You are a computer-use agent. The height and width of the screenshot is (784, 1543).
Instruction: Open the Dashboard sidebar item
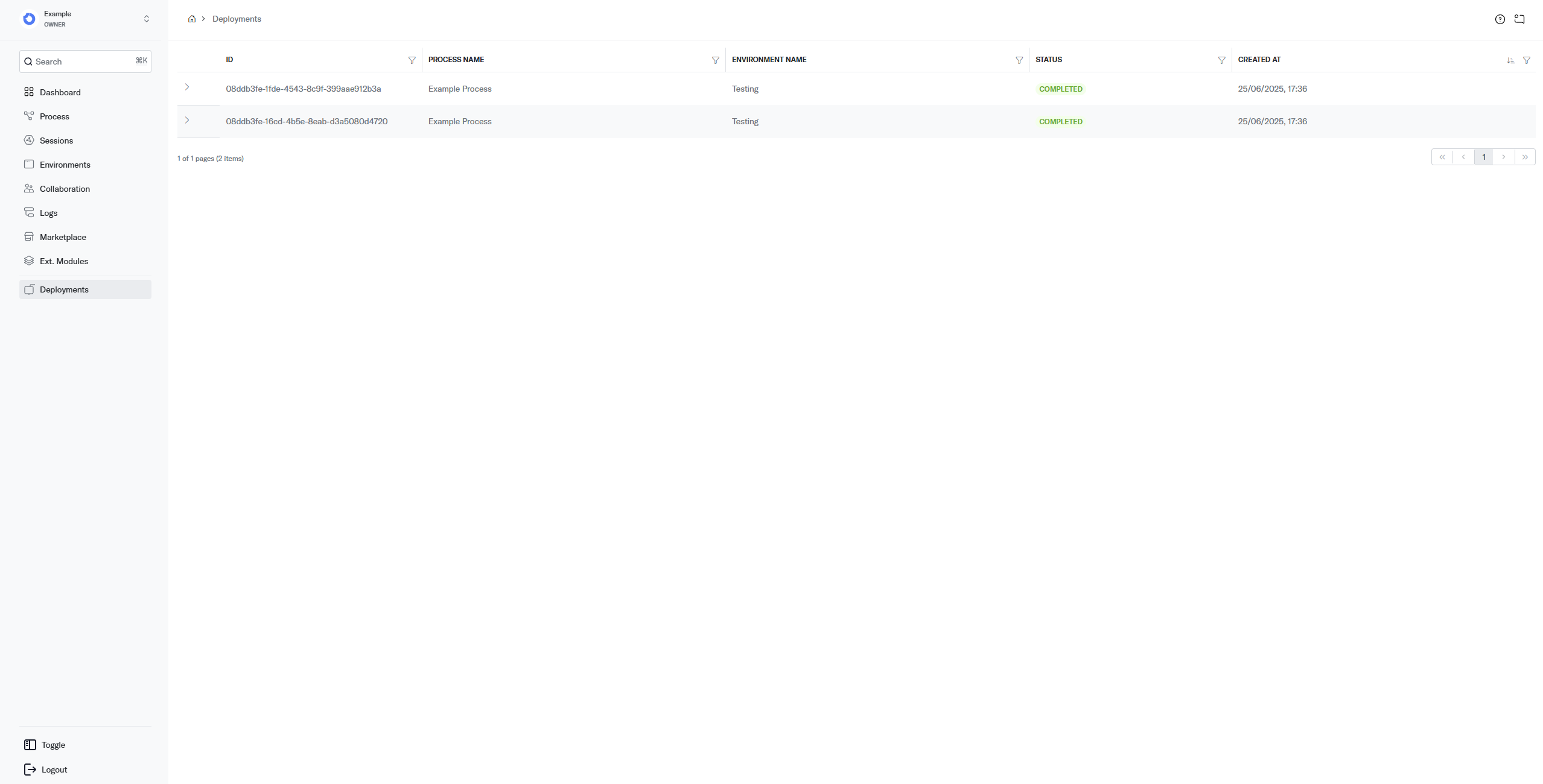(x=85, y=92)
